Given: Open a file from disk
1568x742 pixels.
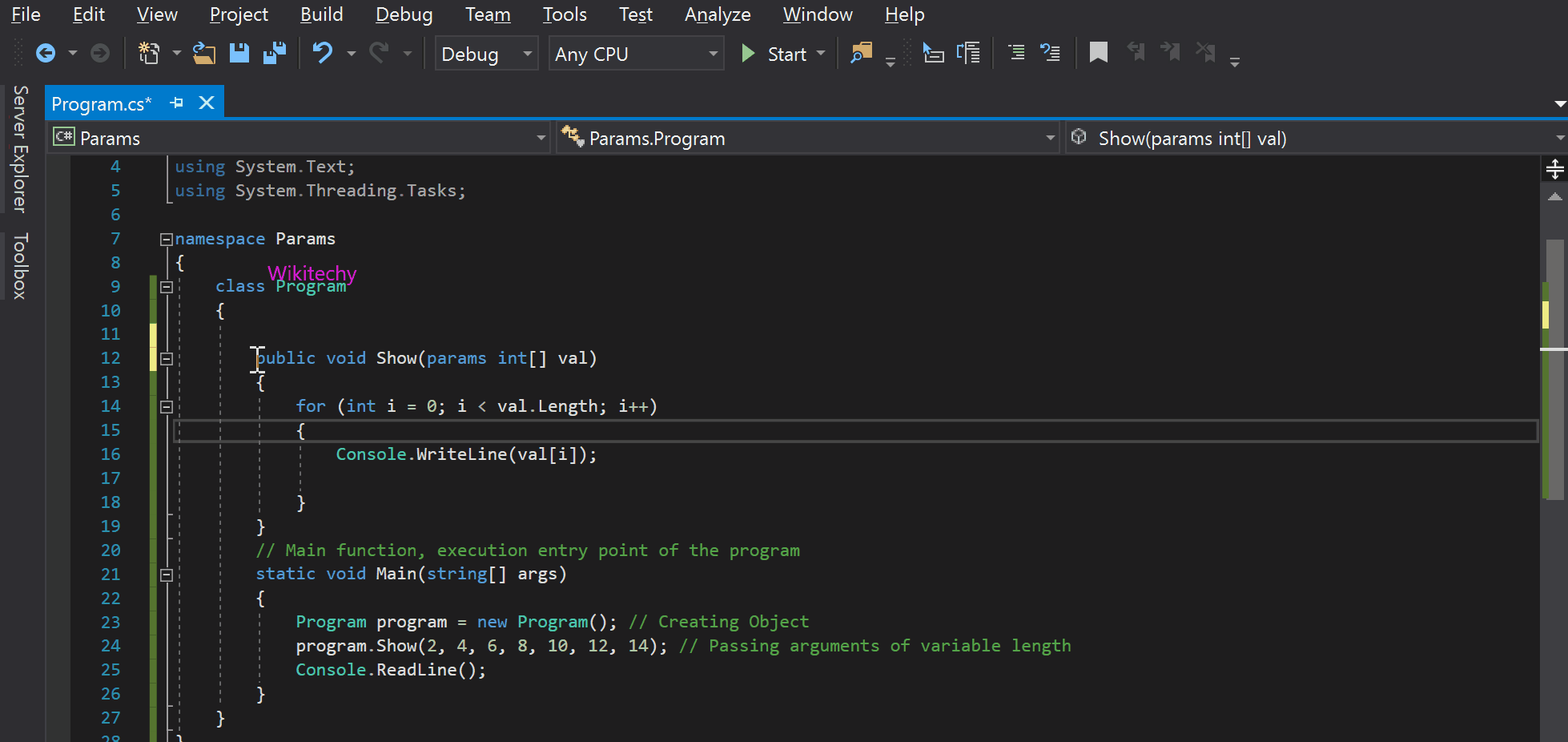Looking at the screenshot, I should [x=203, y=53].
